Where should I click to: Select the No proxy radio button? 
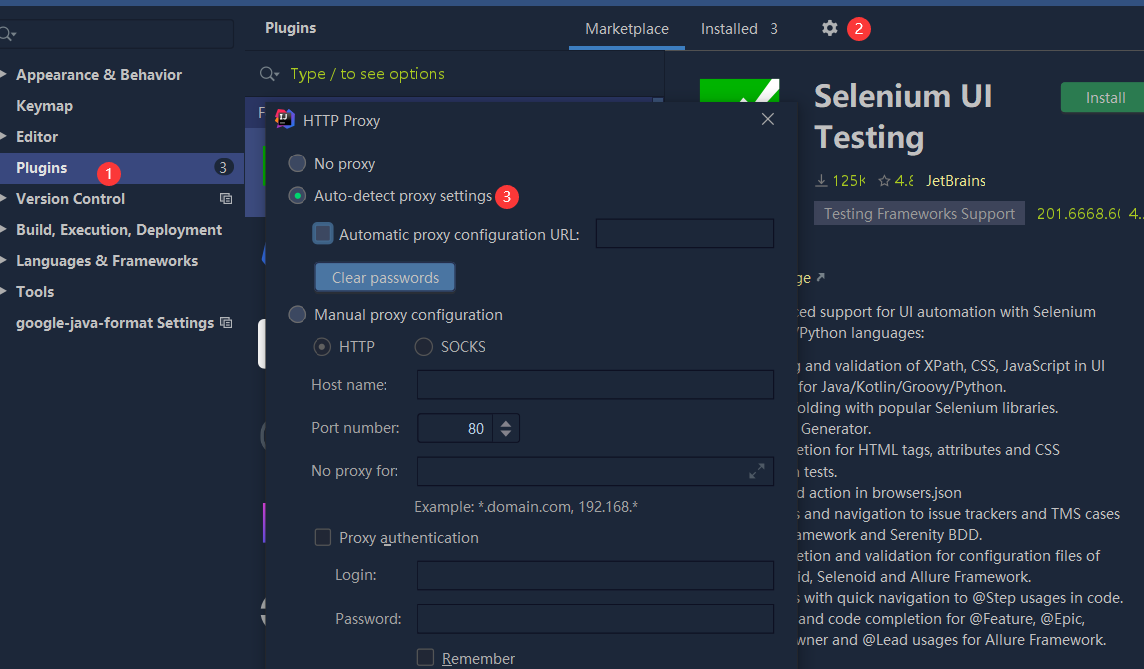pyautogui.click(x=297, y=163)
